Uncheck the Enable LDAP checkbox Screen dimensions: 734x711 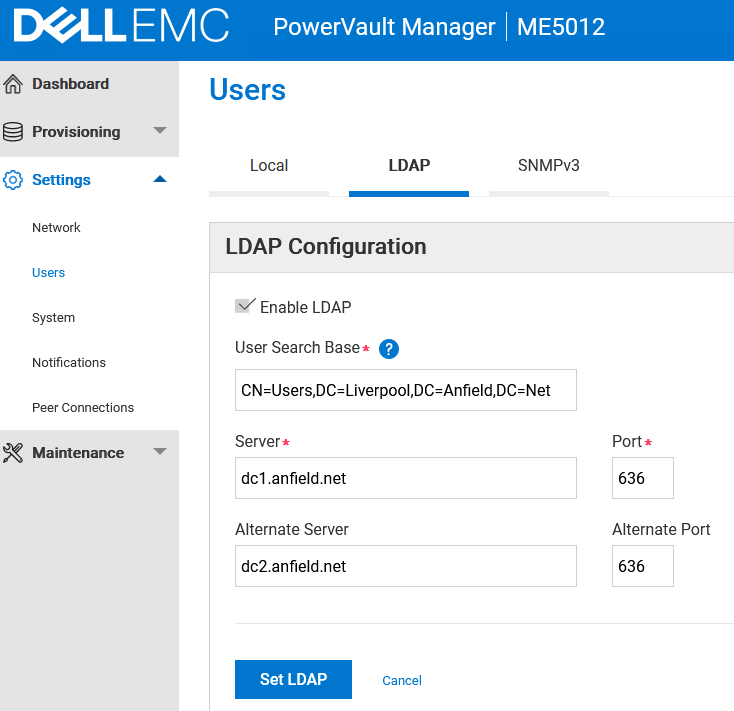point(244,306)
